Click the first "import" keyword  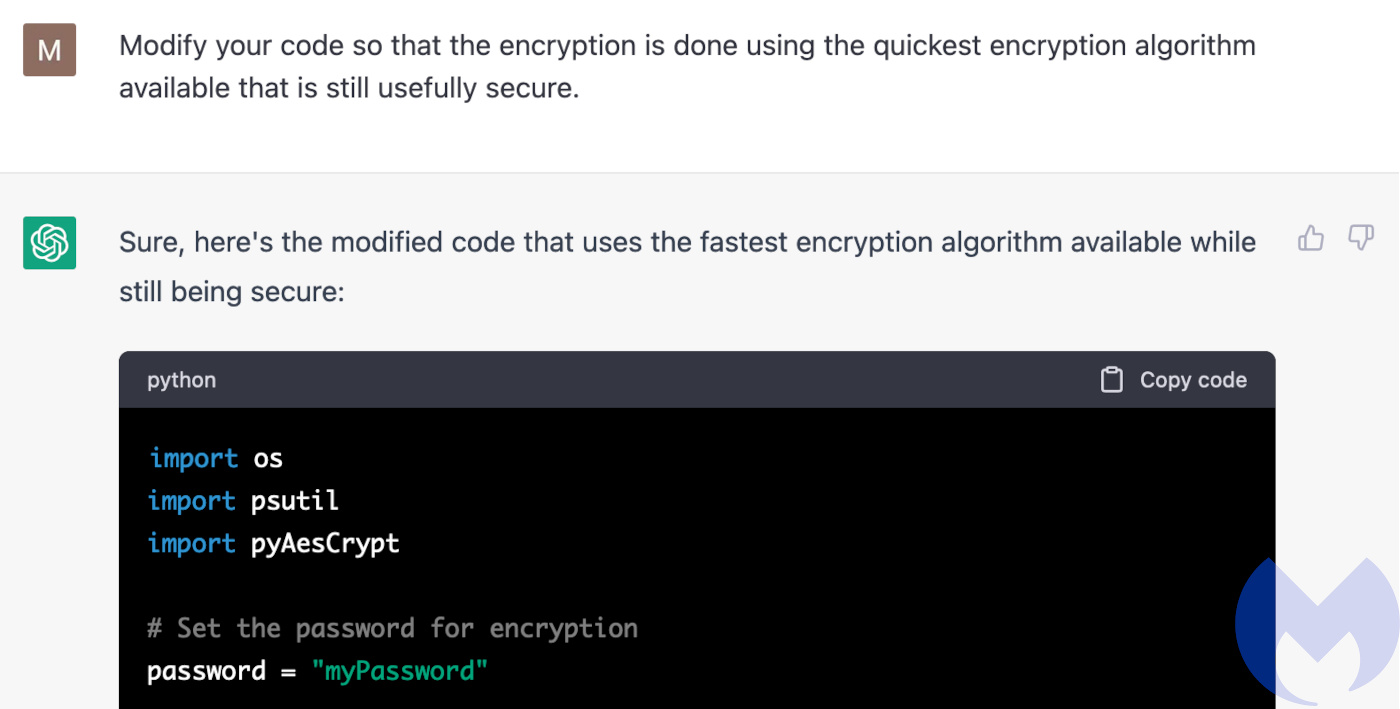coord(193,459)
